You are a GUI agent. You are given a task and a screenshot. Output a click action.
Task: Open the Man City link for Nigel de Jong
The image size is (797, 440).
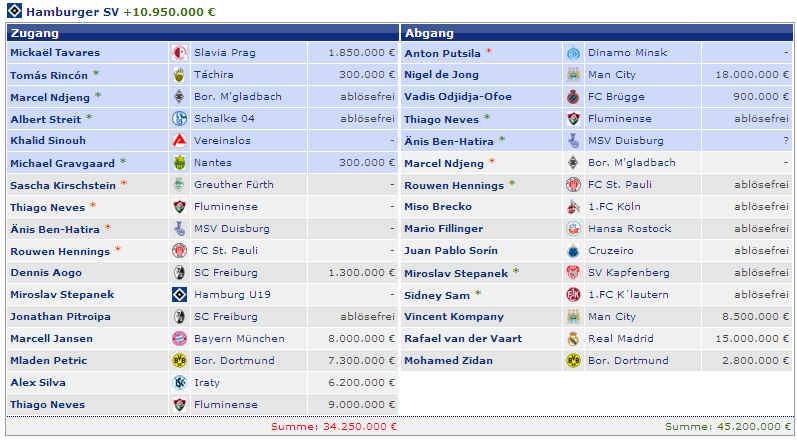click(x=613, y=75)
